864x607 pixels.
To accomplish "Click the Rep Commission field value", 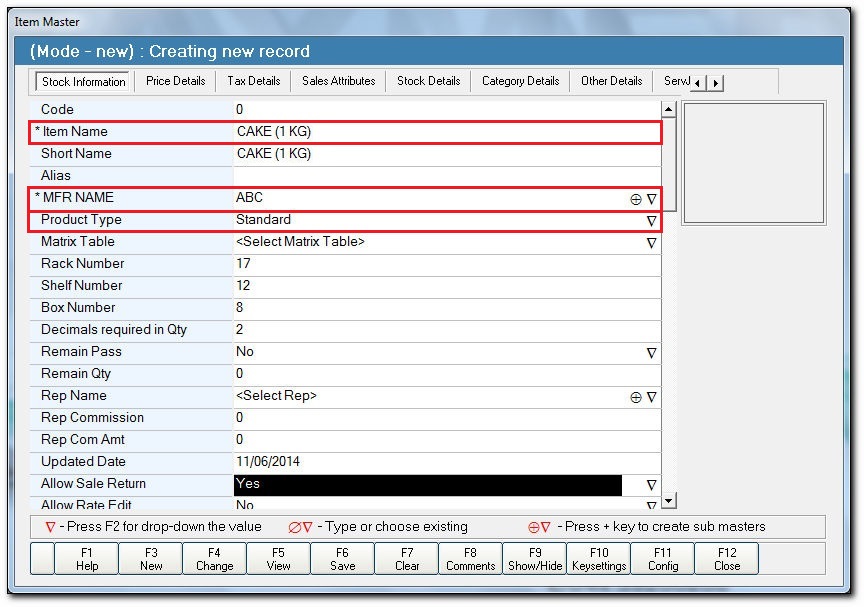I will (447, 419).
